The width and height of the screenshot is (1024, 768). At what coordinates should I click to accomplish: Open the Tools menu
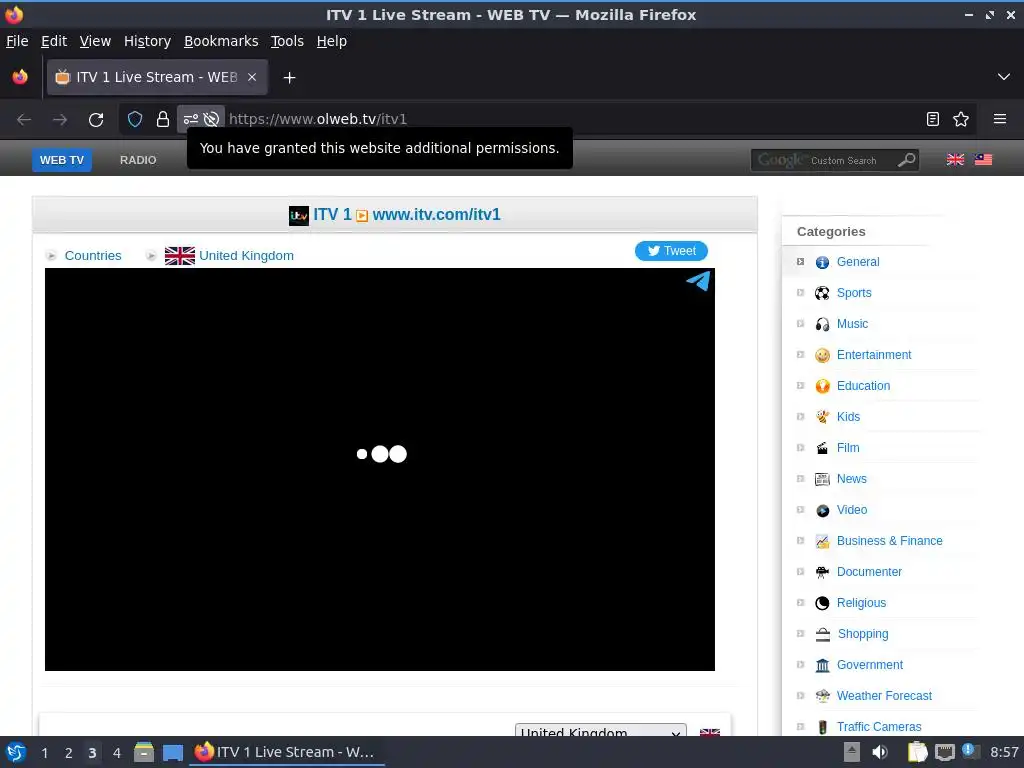click(287, 41)
